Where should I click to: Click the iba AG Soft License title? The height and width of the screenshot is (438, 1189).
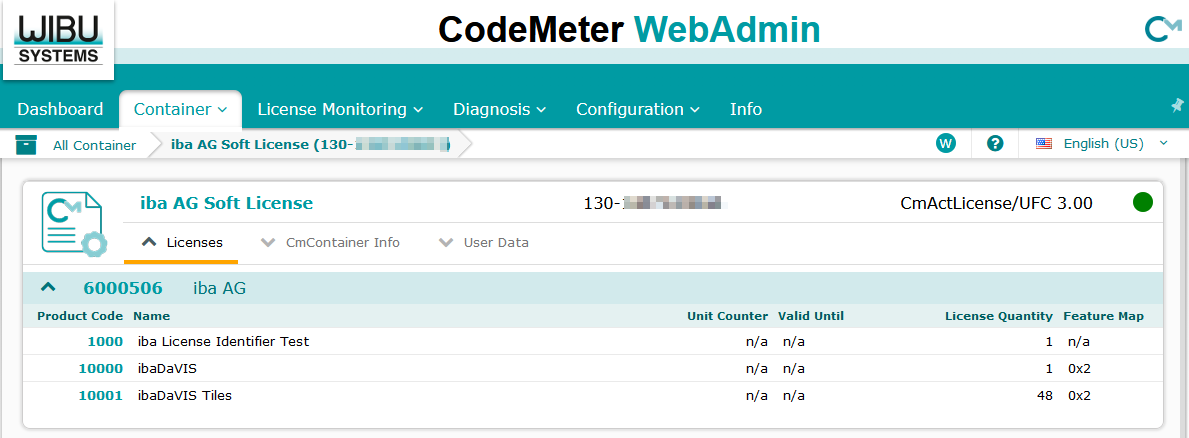tap(227, 203)
